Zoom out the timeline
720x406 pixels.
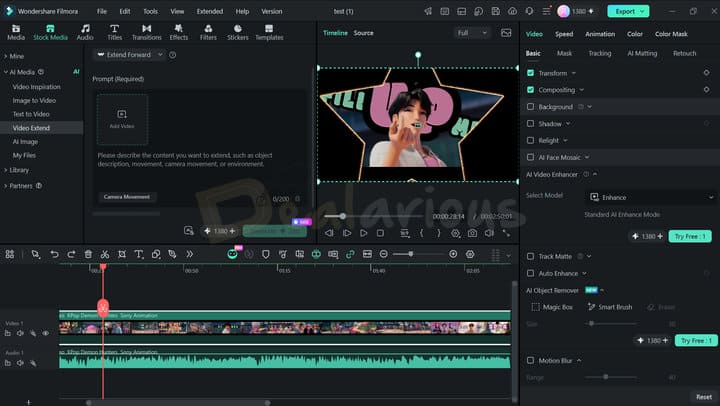pyautogui.click(x=383, y=254)
